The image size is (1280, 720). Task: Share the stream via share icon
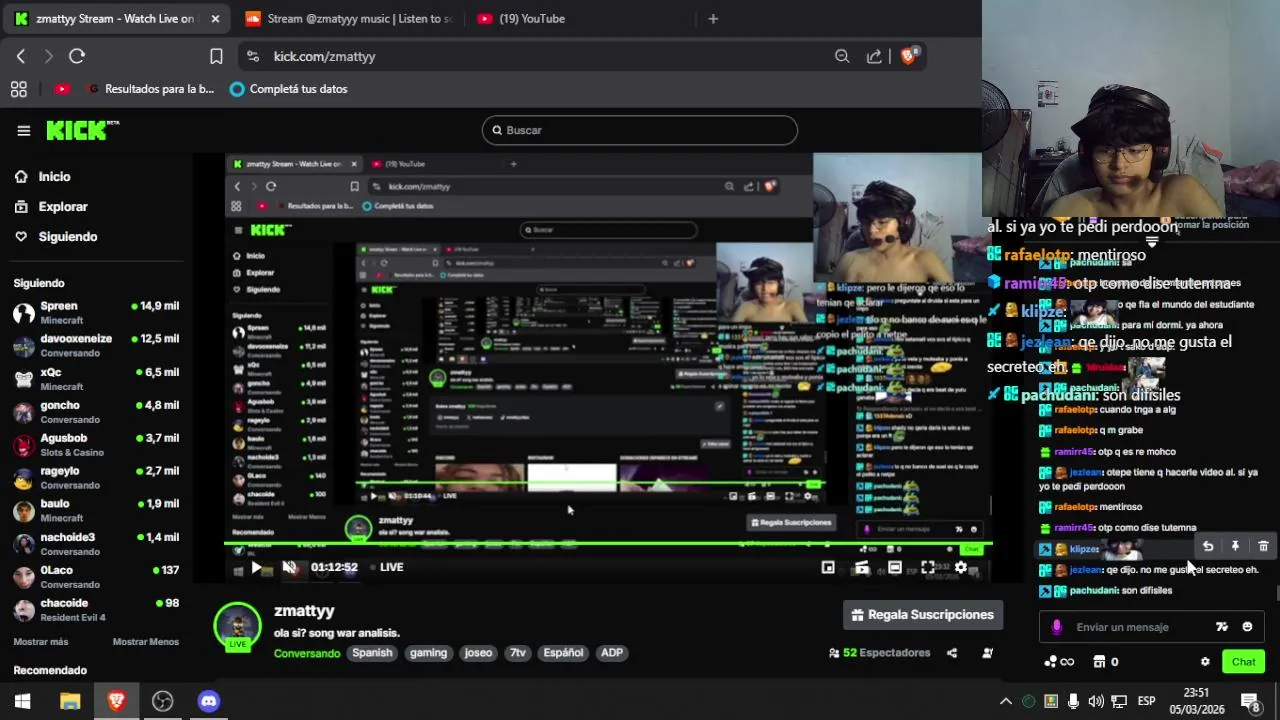pos(952,653)
